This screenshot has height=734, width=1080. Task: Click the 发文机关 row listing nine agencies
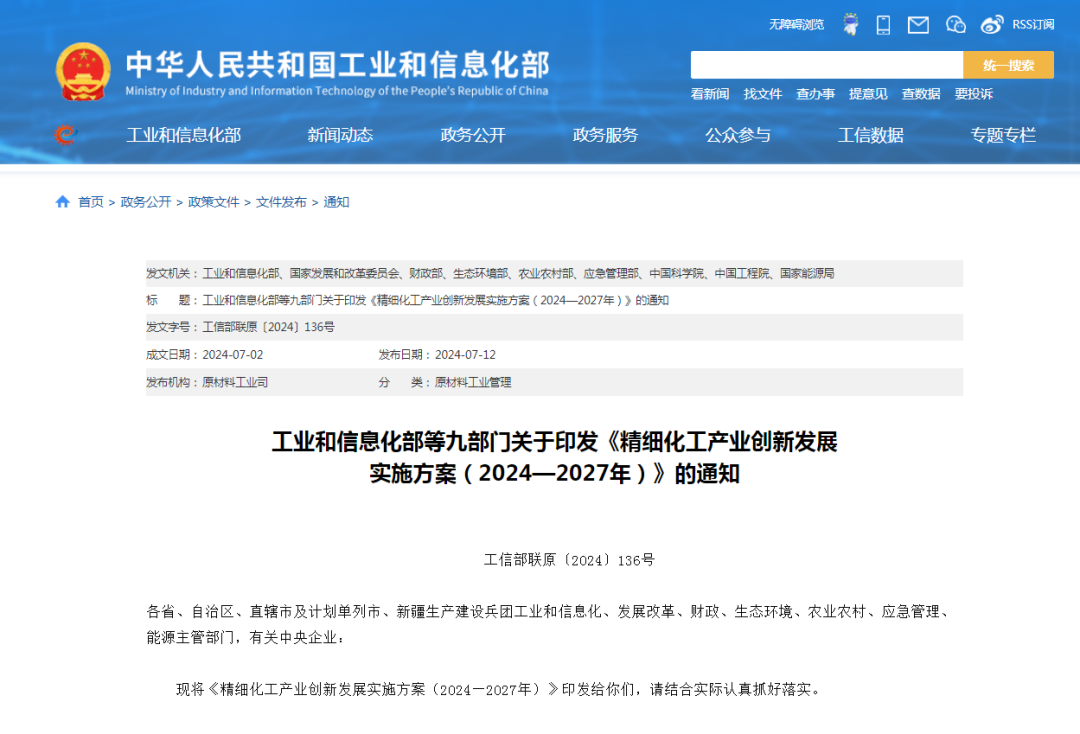554,273
